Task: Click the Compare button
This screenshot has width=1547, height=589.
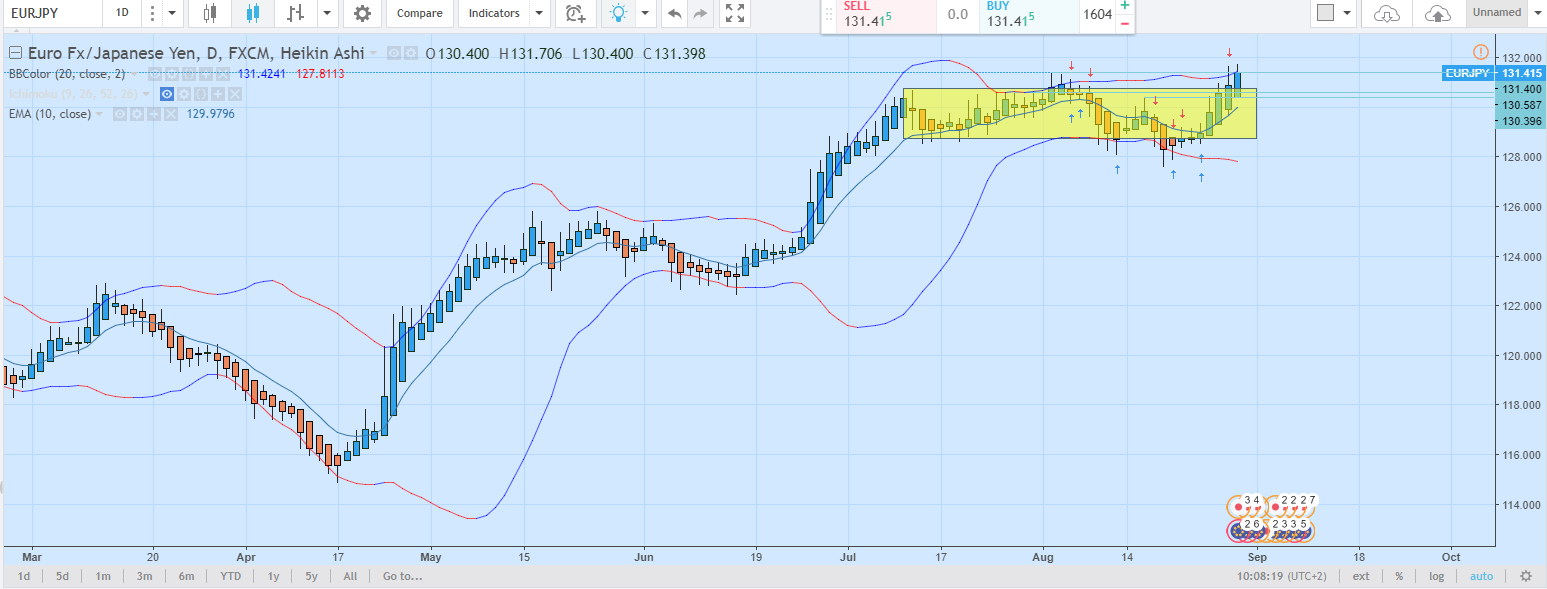Action: coord(420,13)
